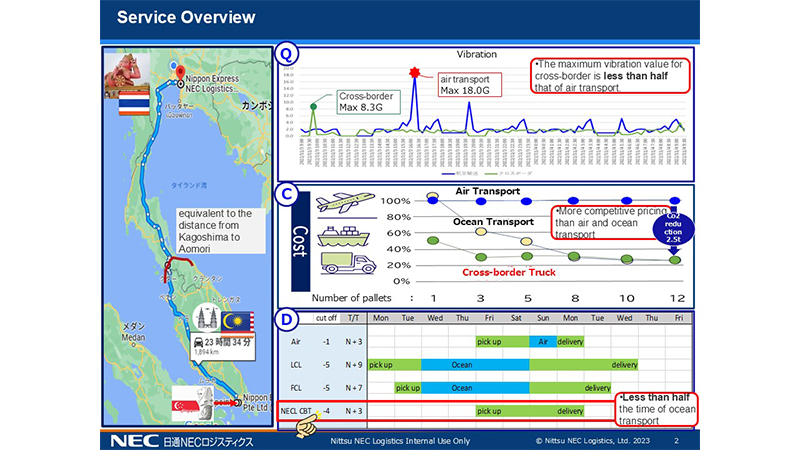This screenshot has height=450, width=800.
Task: Click the -4 cut off value for NECL CBT
Action: click(x=326, y=411)
